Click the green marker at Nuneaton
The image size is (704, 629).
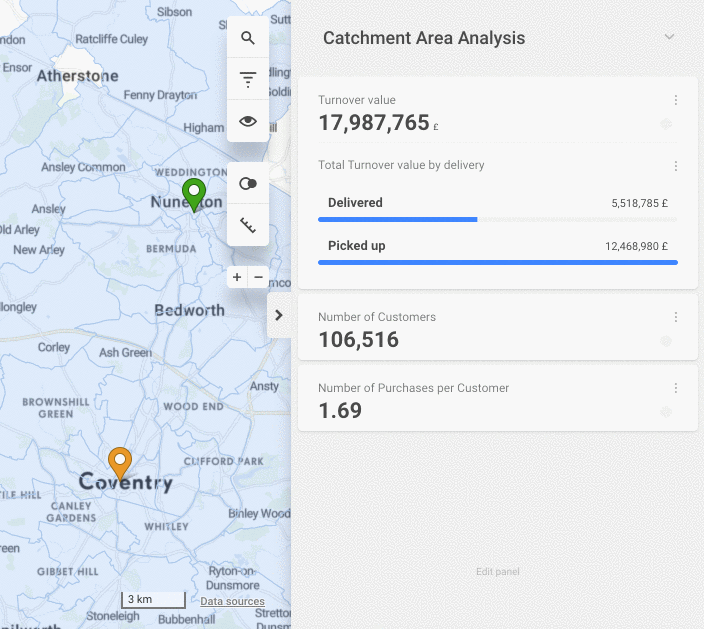tap(193, 193)
